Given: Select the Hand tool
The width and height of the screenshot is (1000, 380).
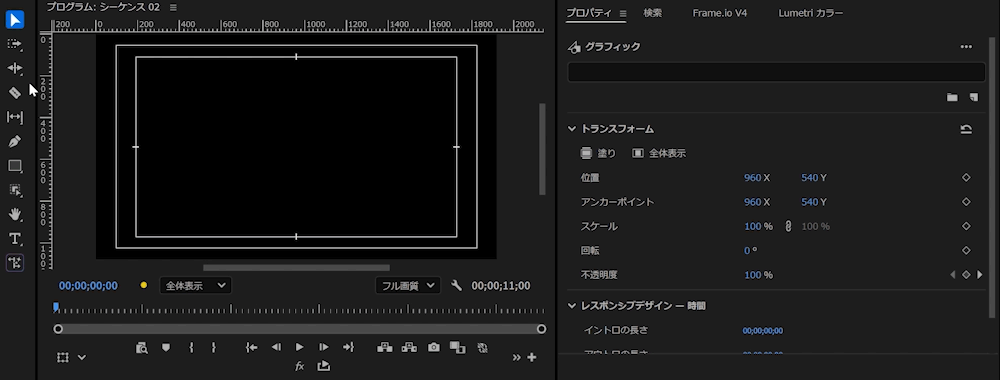Looking at the screenshot, I should point(15,214).
